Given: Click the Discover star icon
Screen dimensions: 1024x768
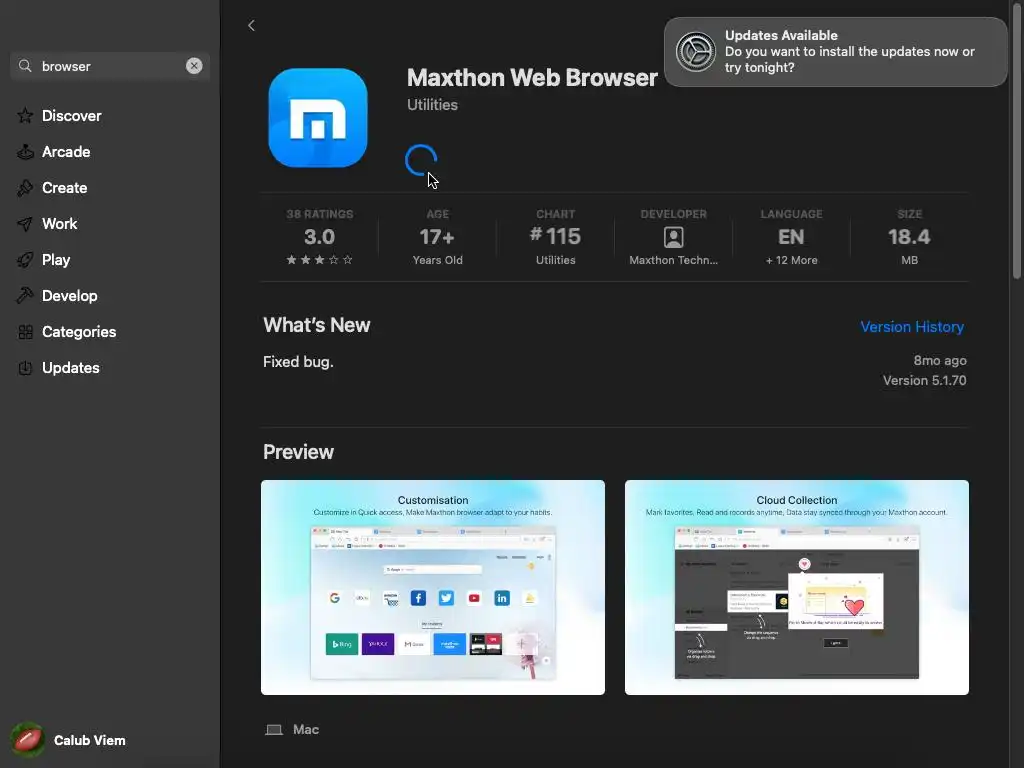Looking at the screenshot, I should [x=25, y=116].
